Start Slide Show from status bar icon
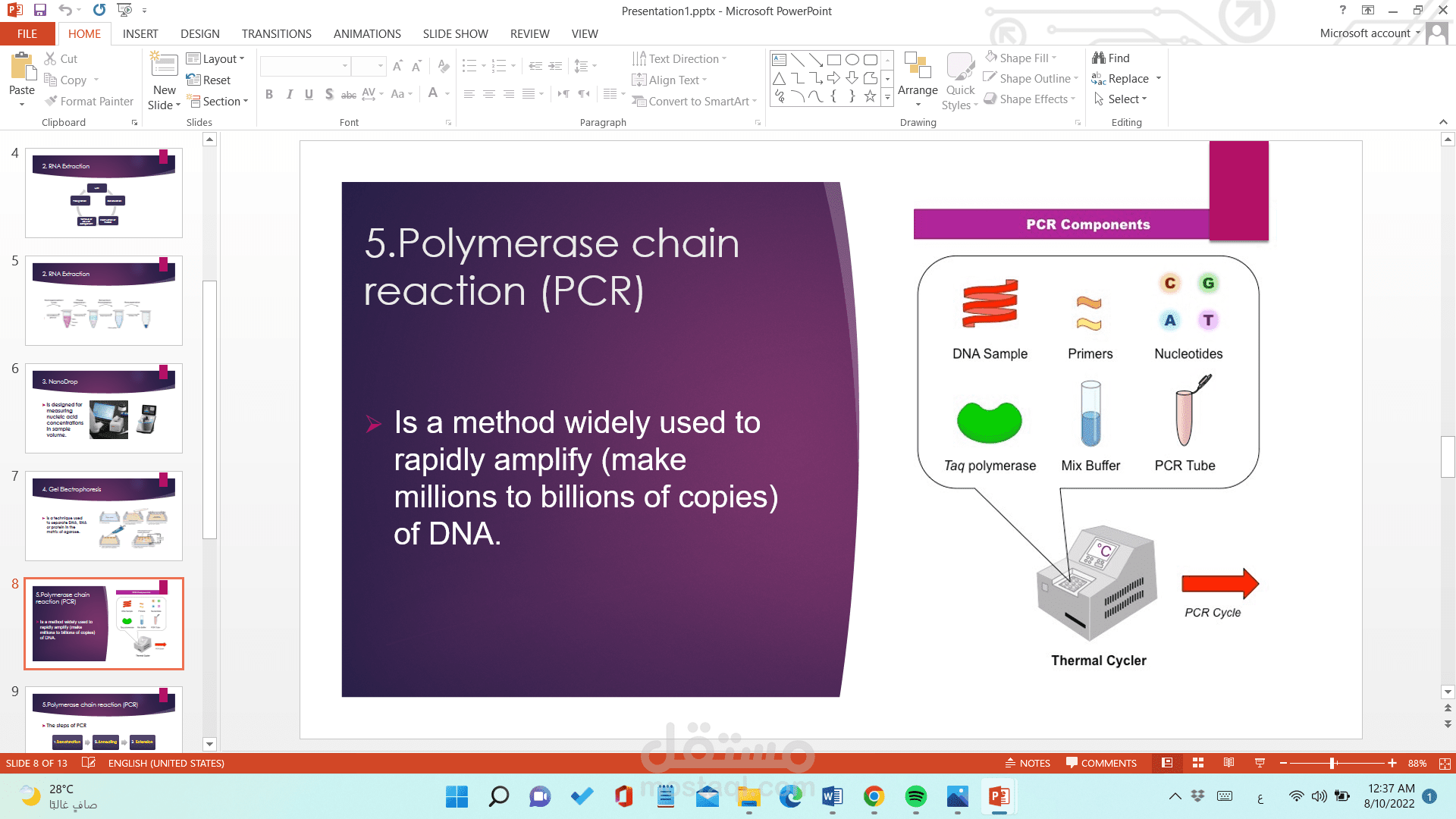Screen dimensions: 1456x819 click(1260, 763)
